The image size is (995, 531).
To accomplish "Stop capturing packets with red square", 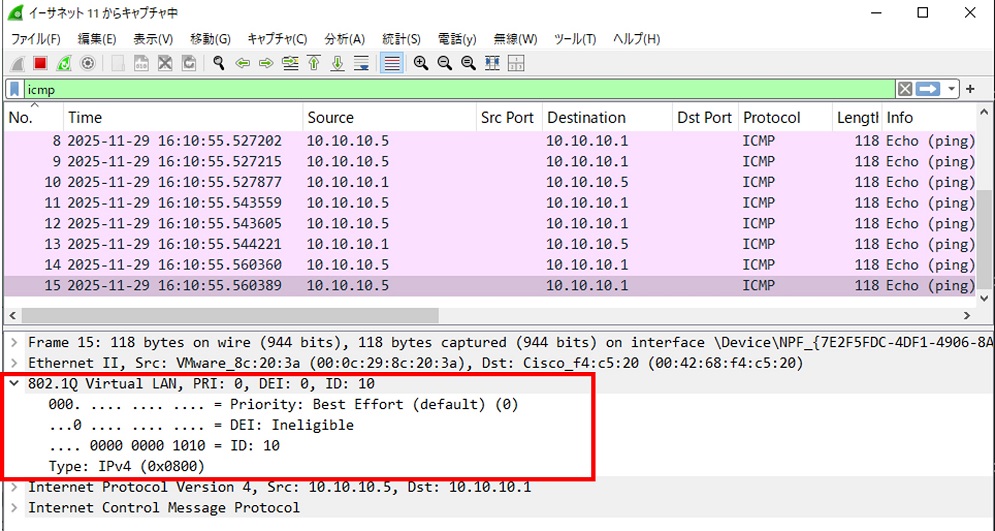I will pos(40,63).
